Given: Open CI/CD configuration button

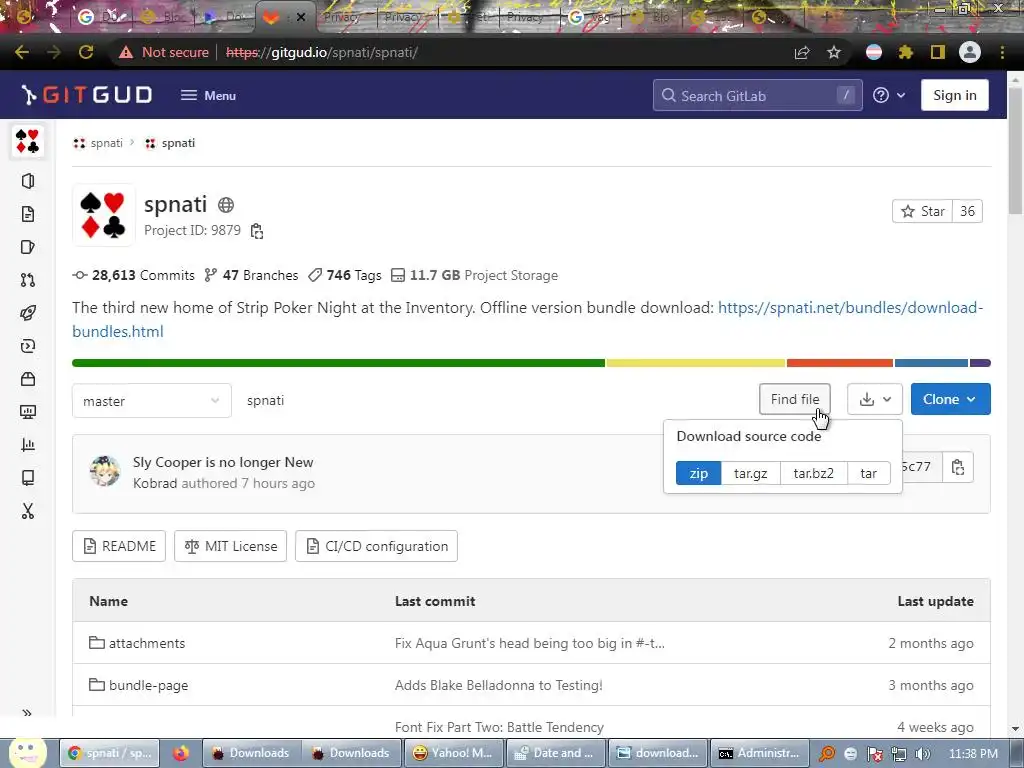Looking at the screenshot, I should pos(376,546).
